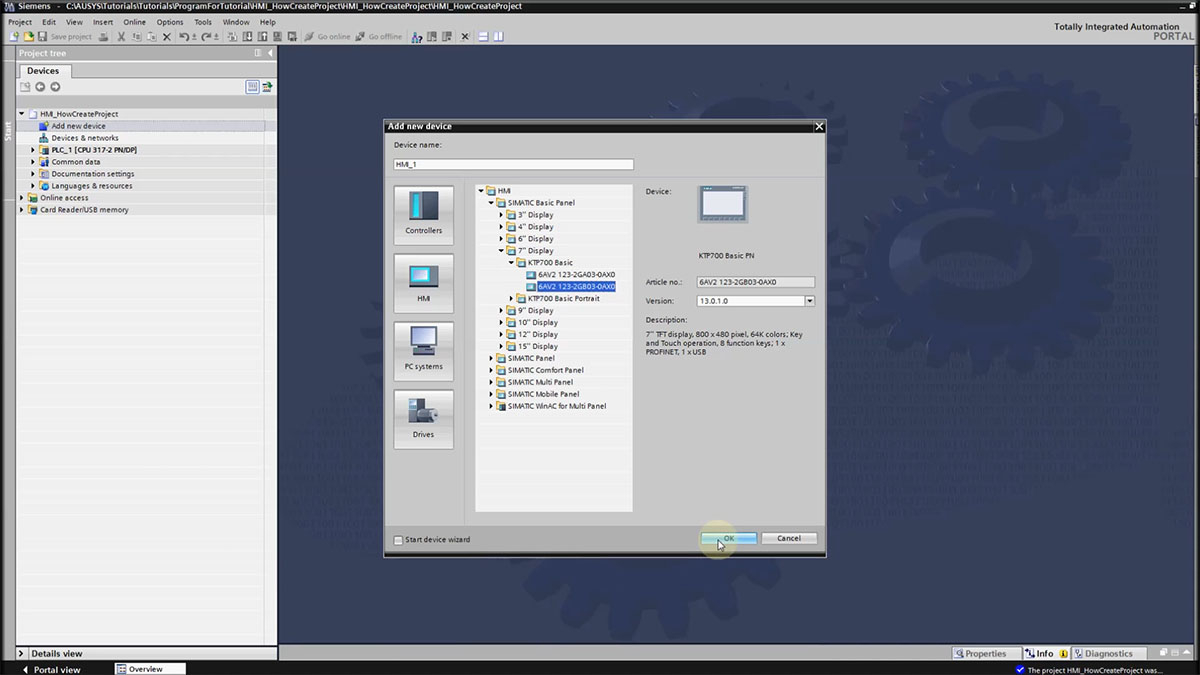The image size is (1200, 675).
Task: Select the HMI device category button
Action: pyautogui.click(x=423, y=283)
